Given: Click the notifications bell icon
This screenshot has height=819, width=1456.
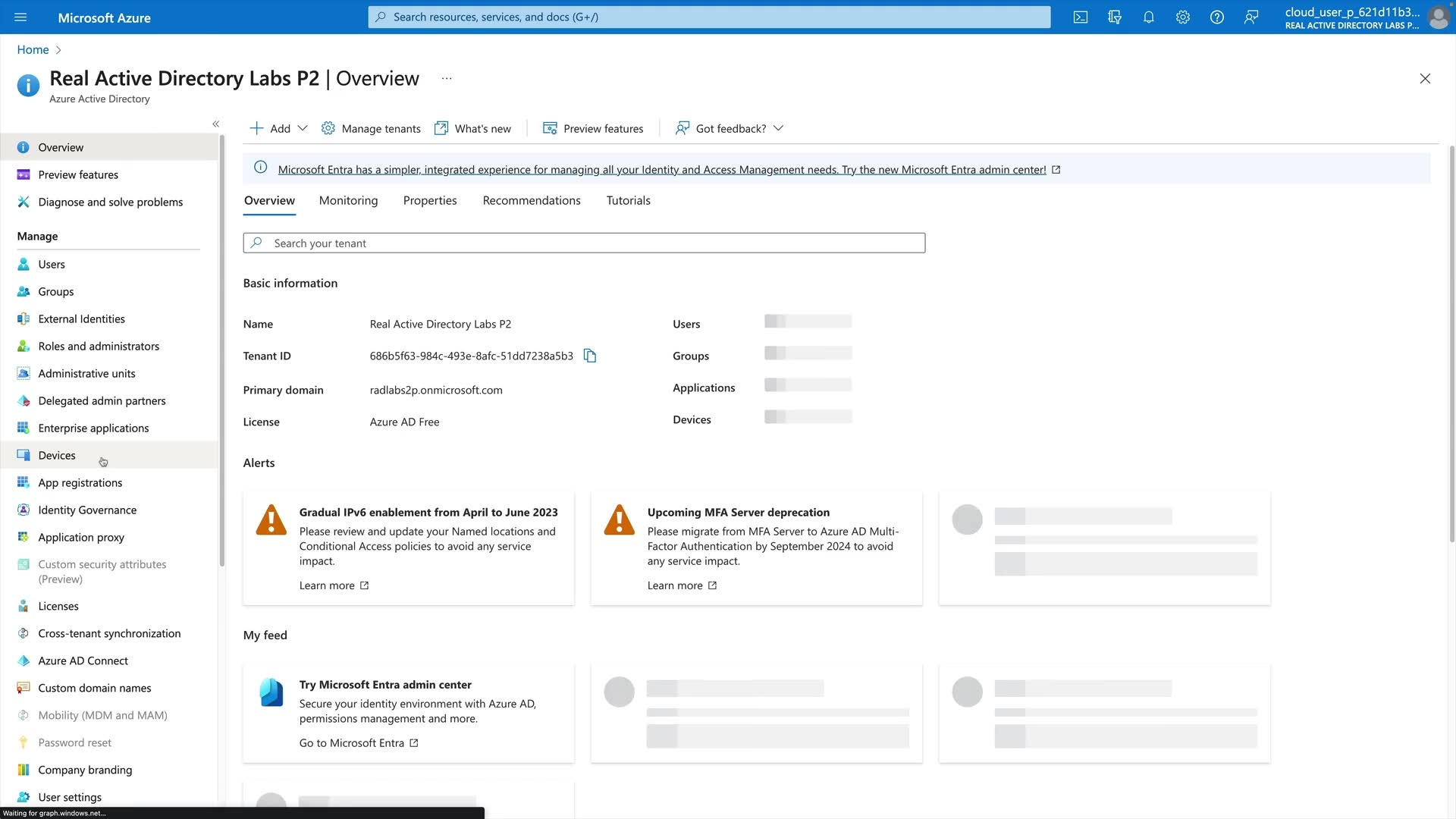Looking at the screenshot, I should [1148, 17].
